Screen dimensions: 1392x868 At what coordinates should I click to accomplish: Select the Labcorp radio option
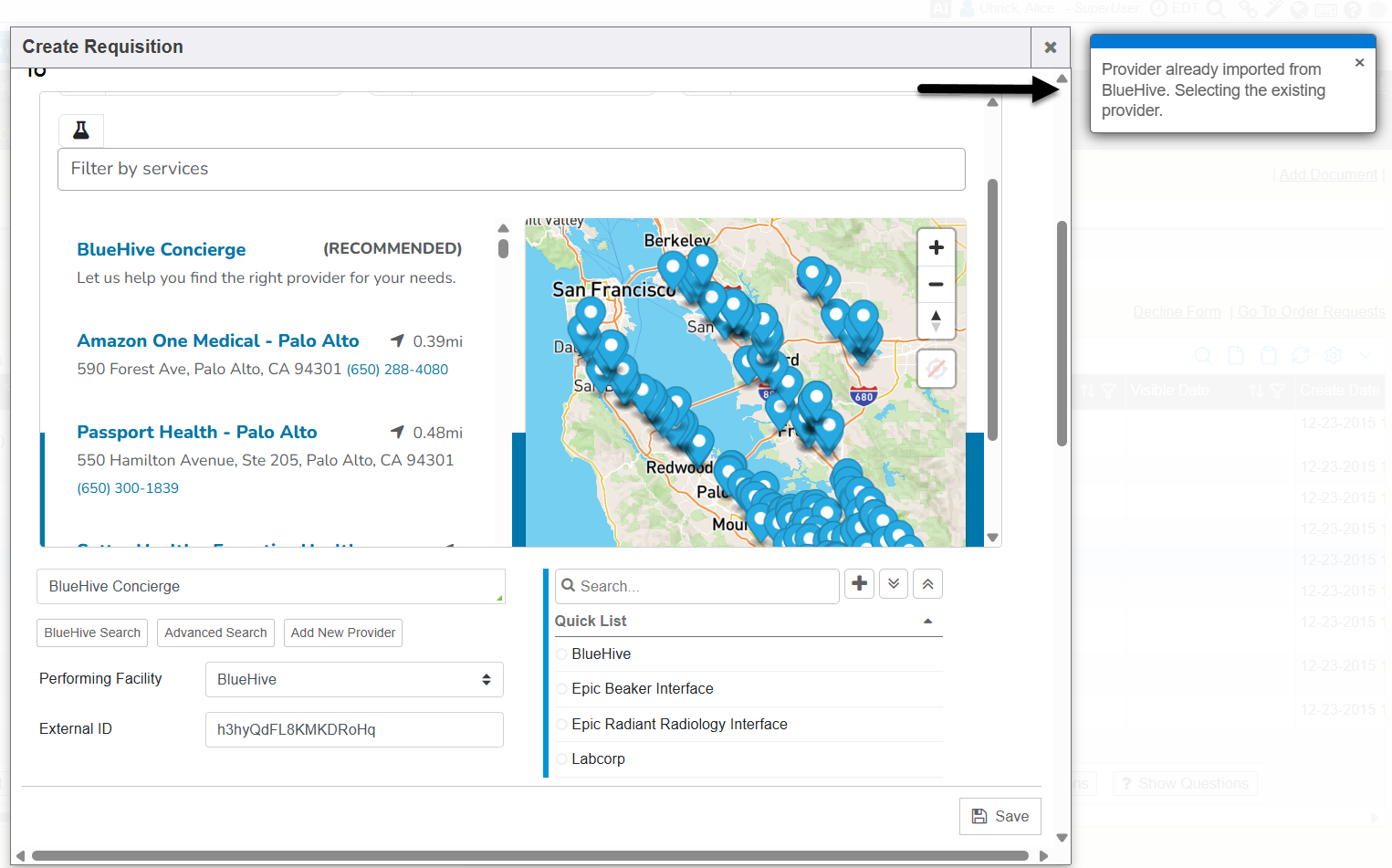(x=561, y=759)
